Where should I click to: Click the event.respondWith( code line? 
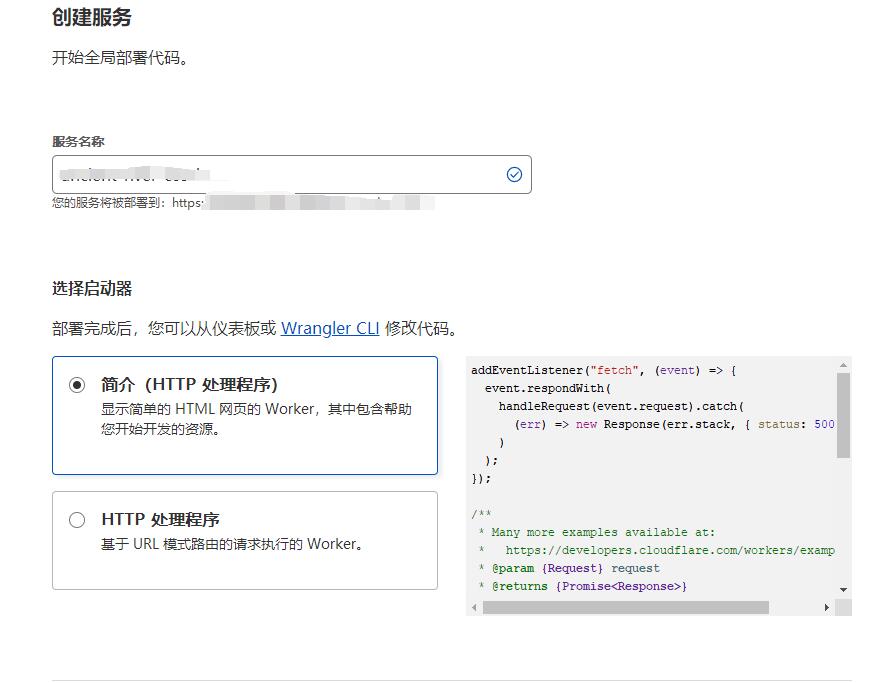tap(547, 388)
